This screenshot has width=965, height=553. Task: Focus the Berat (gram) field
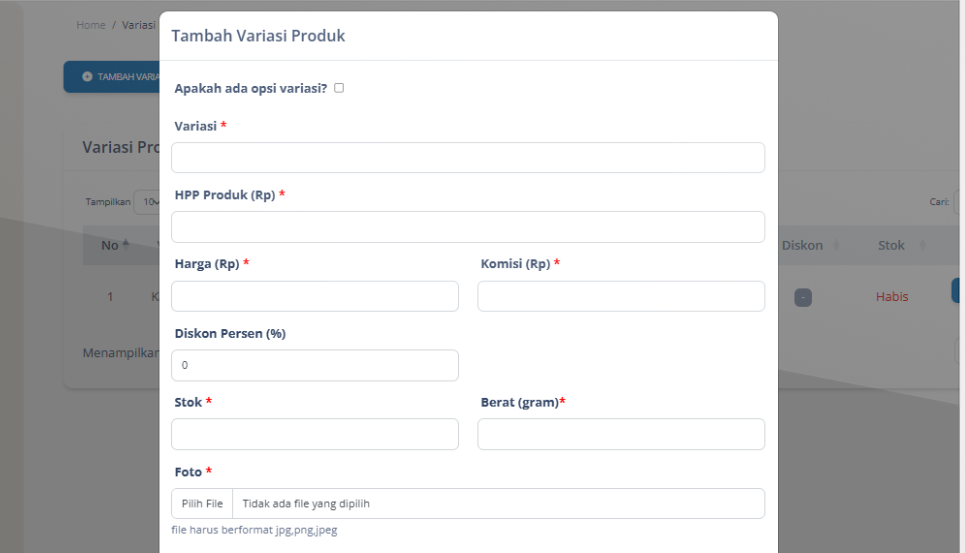[x=621, y=434]
